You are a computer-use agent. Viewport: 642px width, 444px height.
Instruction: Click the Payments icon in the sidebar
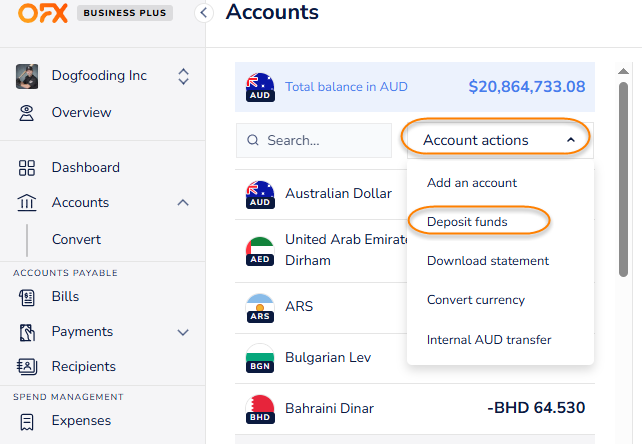coord(27,332)
